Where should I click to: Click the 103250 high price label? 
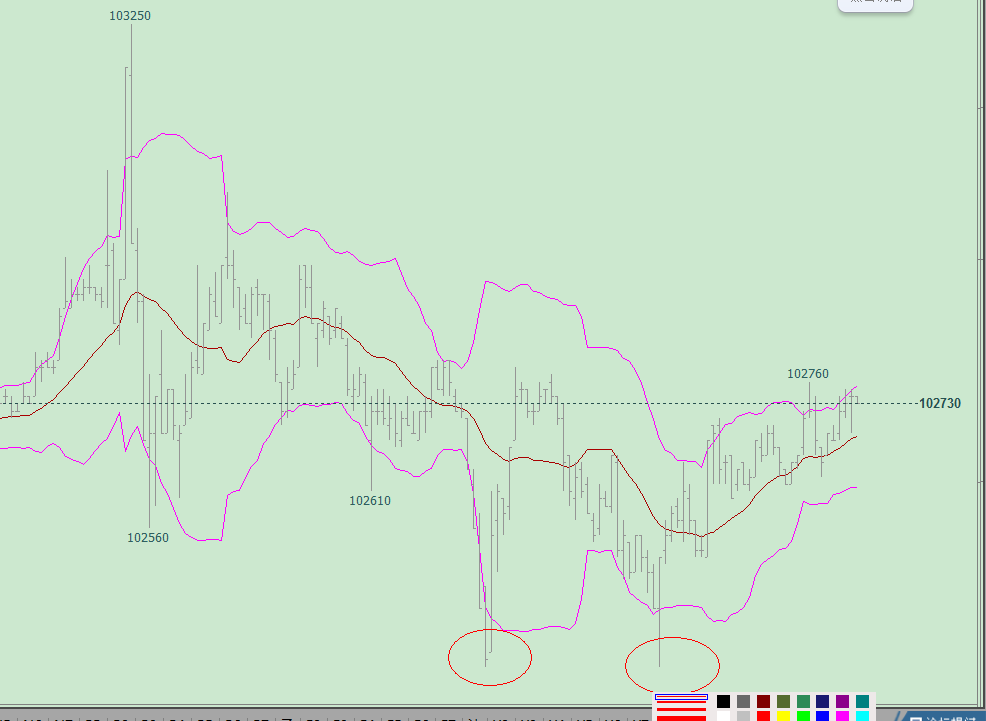130,16
